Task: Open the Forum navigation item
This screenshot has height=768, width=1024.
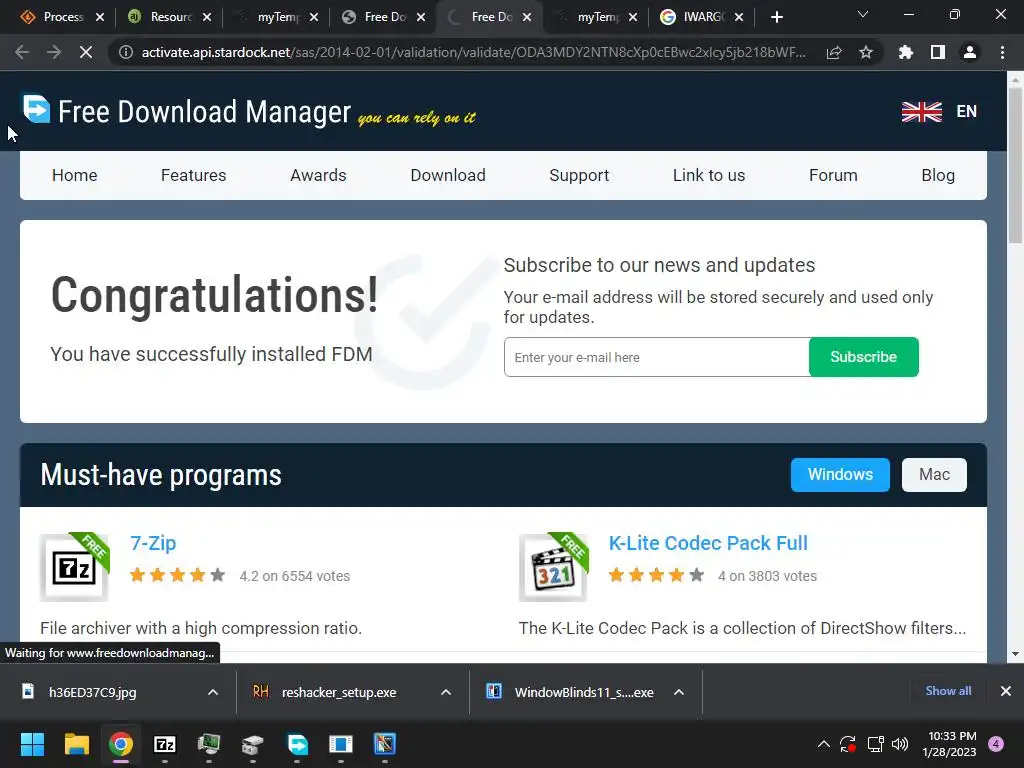Action: (x=833, y=175)
